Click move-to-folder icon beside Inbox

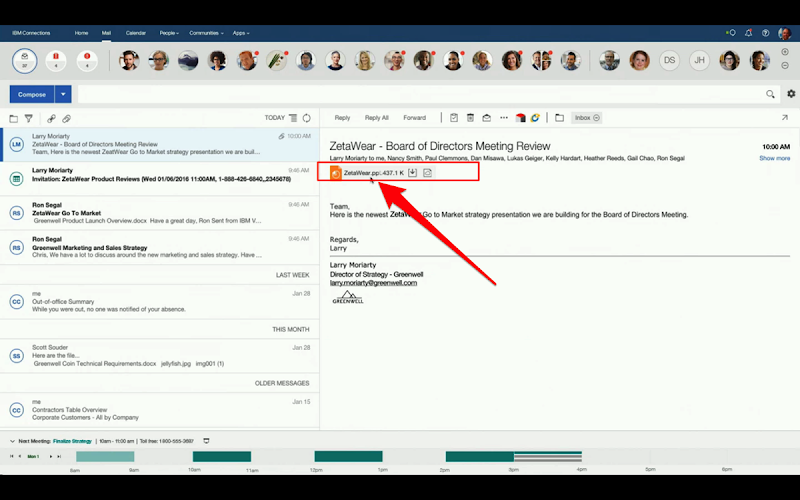coord(560,118)
